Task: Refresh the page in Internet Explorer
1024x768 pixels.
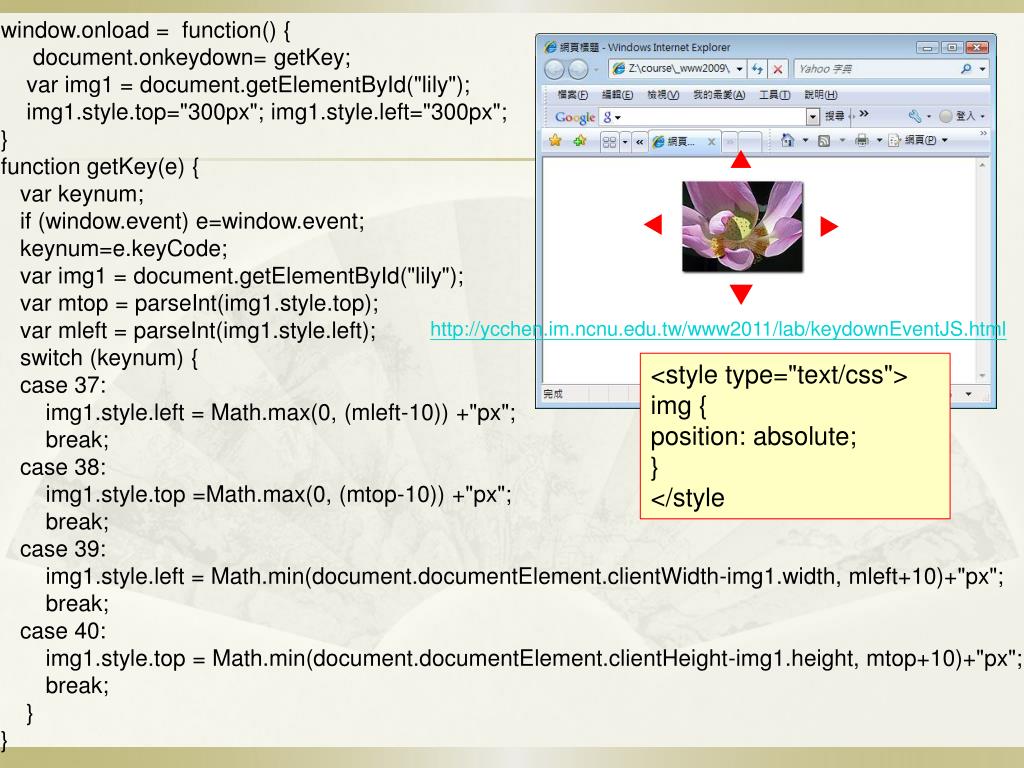Action: point(757,69)
